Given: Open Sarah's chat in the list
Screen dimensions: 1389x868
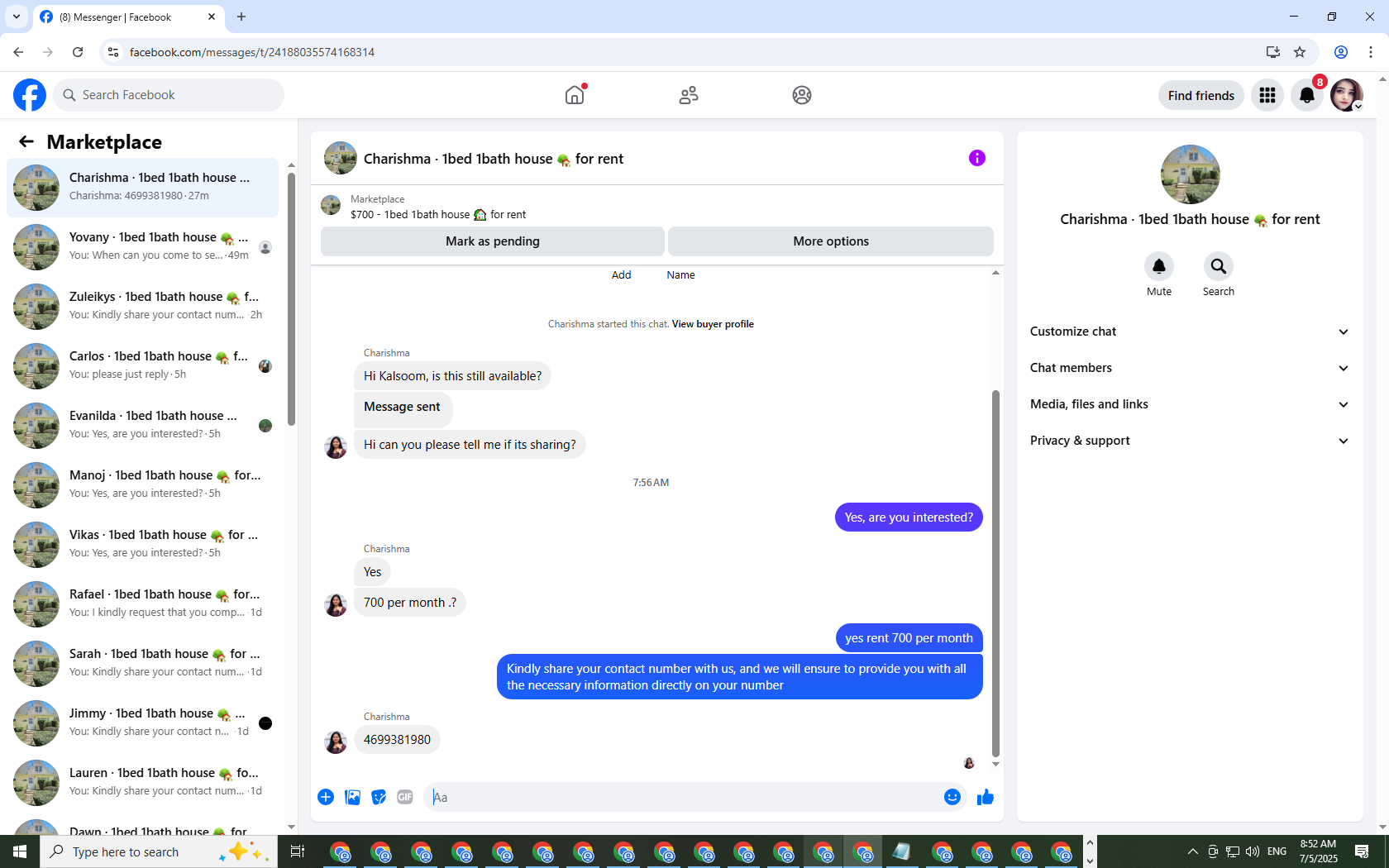Looking at the screenshot, I should pyautogui.click(x=143, y=664).
